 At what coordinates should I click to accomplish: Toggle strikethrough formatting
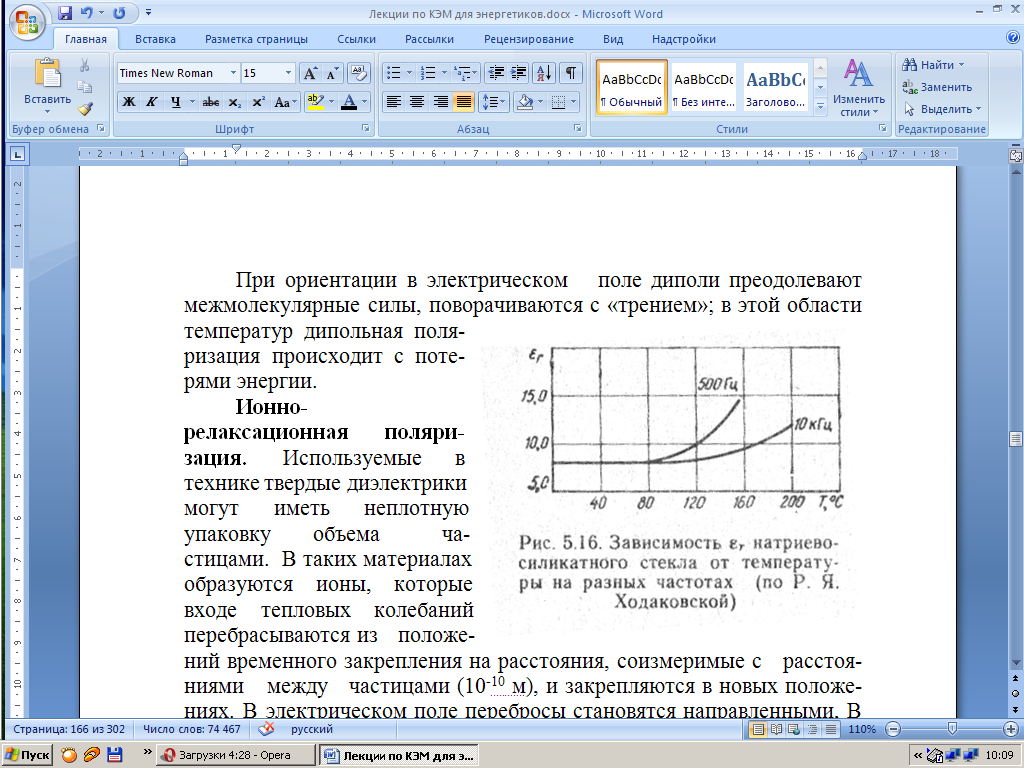pyautogui.click(x=210, y=102)
